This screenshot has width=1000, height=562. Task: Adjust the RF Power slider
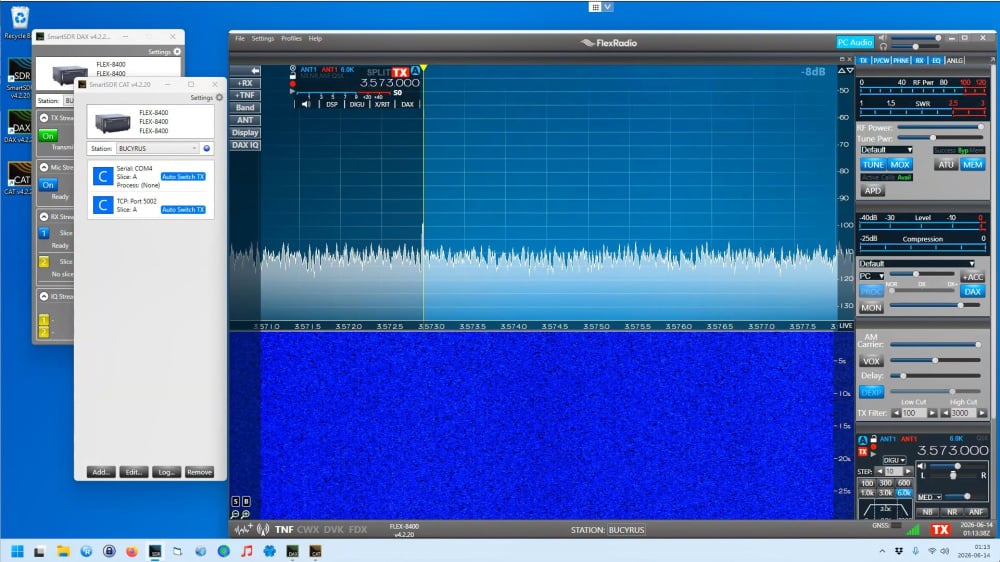coord(939,128)
